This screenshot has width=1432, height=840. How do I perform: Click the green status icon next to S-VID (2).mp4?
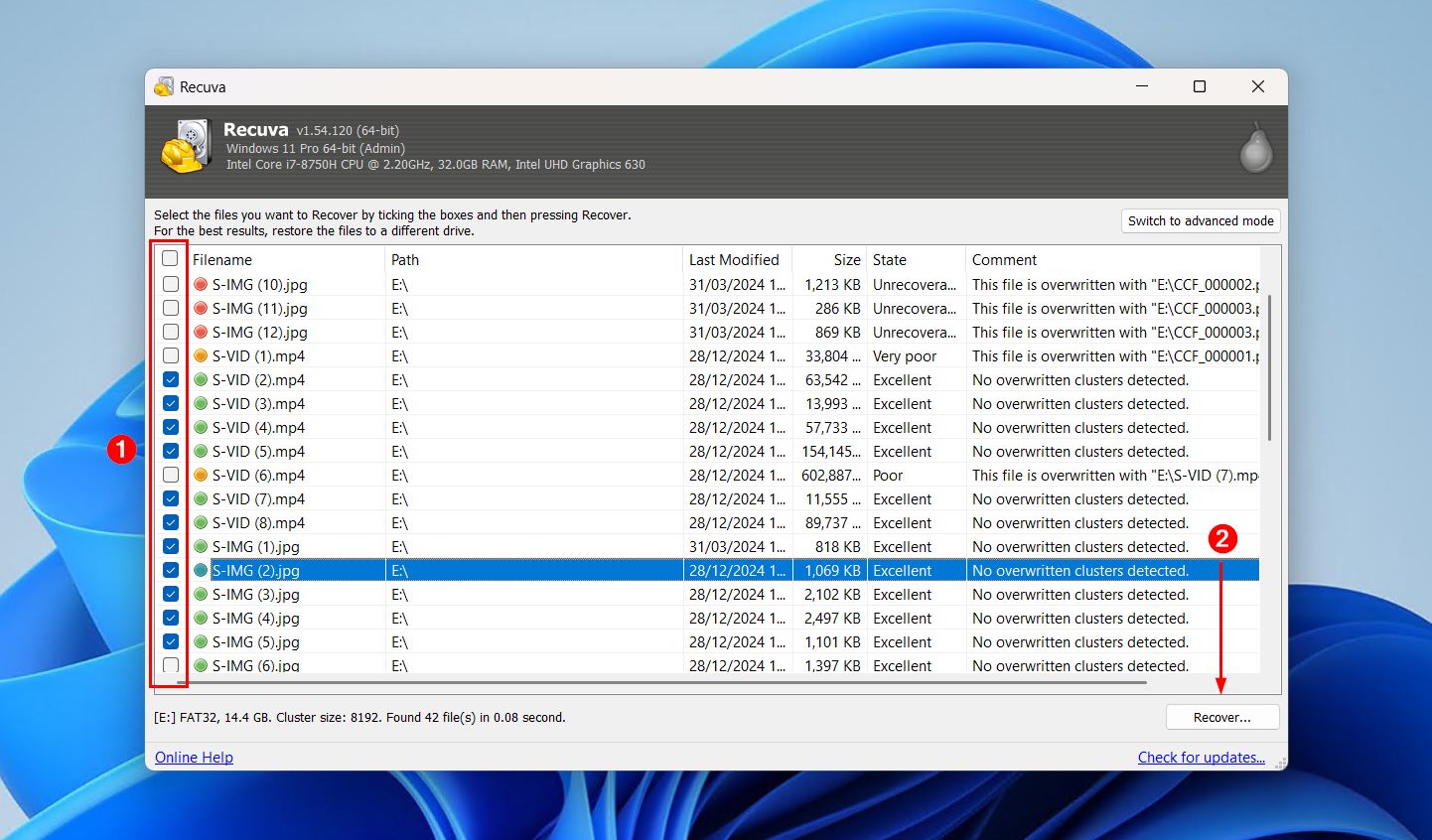199,379
